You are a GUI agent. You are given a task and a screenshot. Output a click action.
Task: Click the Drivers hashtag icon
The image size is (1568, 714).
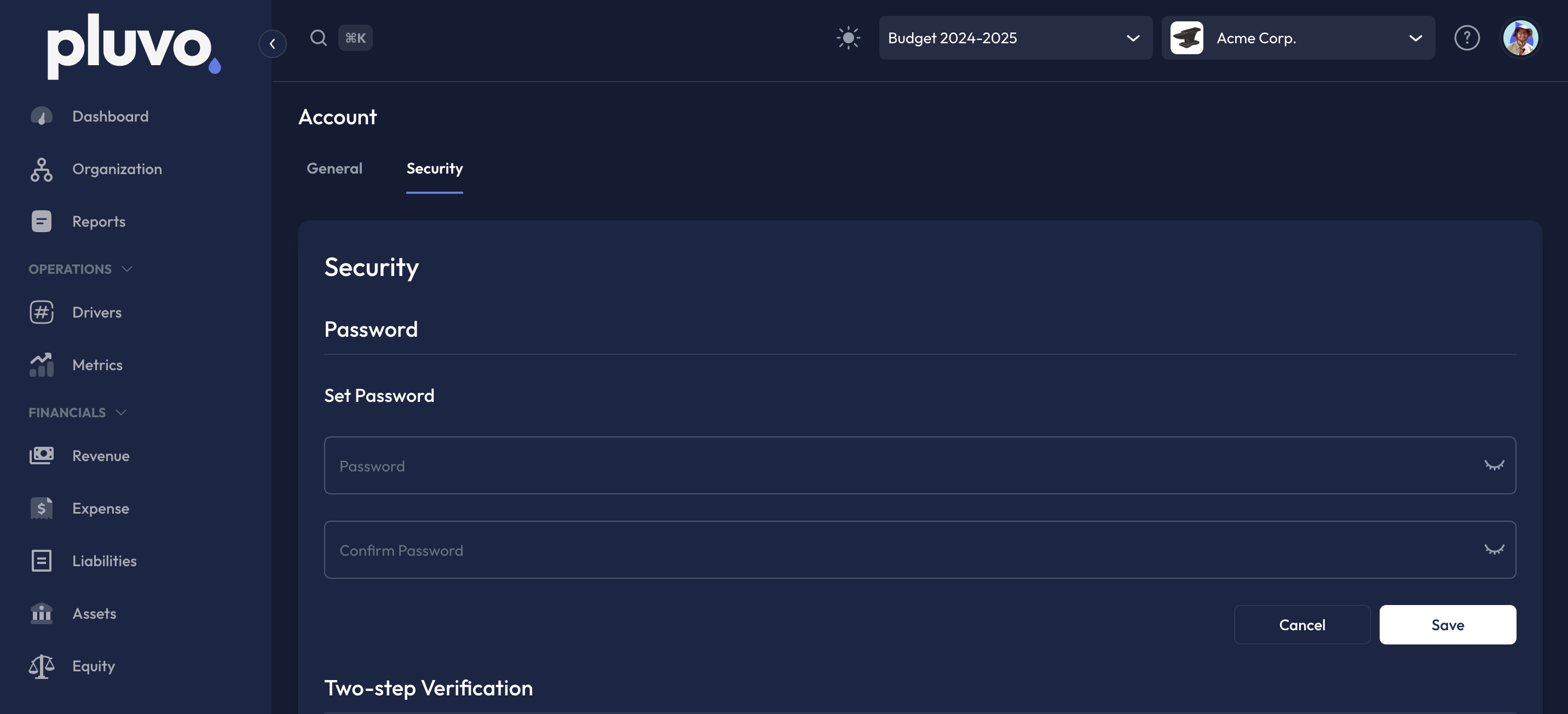42,312
